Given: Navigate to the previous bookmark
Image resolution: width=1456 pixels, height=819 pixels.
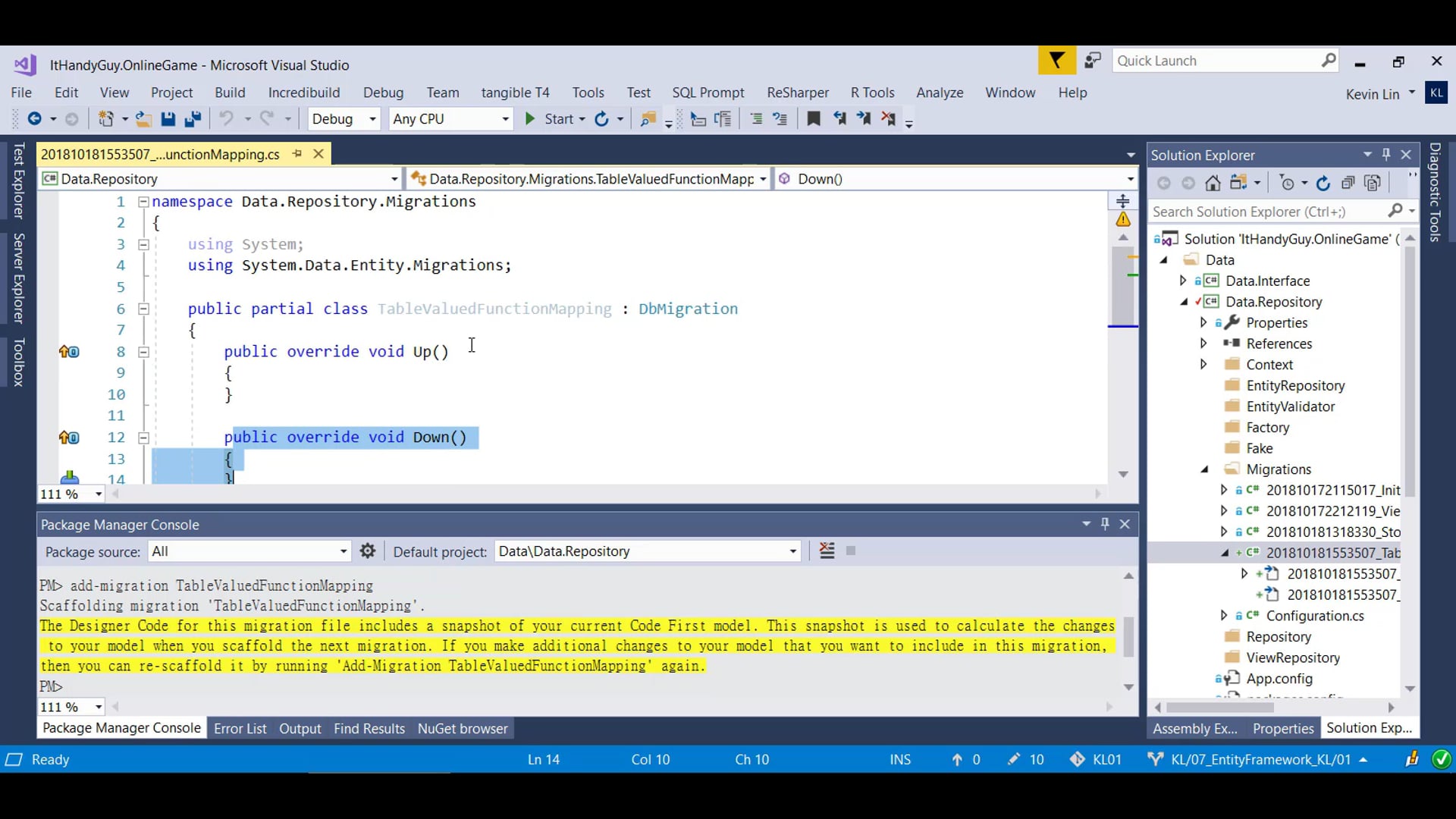Looking at the screenshot, I should point(840,119).
